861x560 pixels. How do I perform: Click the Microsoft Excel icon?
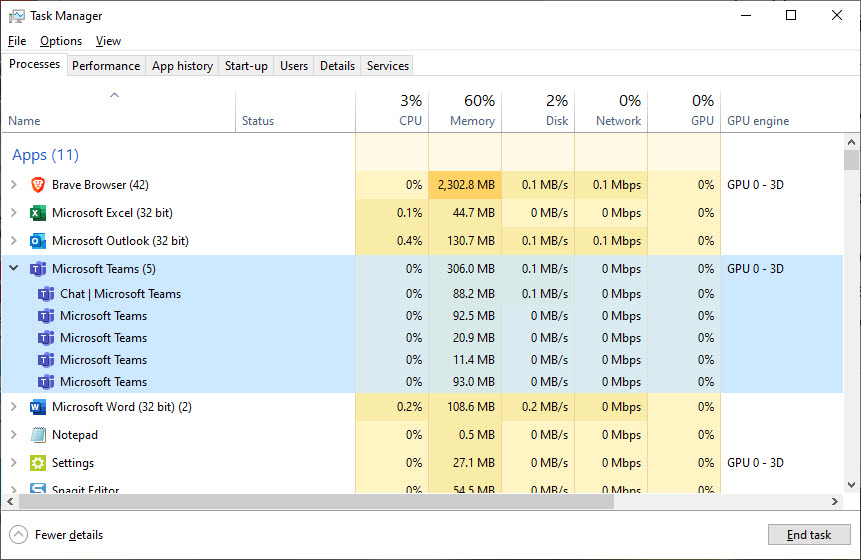(x=38, y=213)
